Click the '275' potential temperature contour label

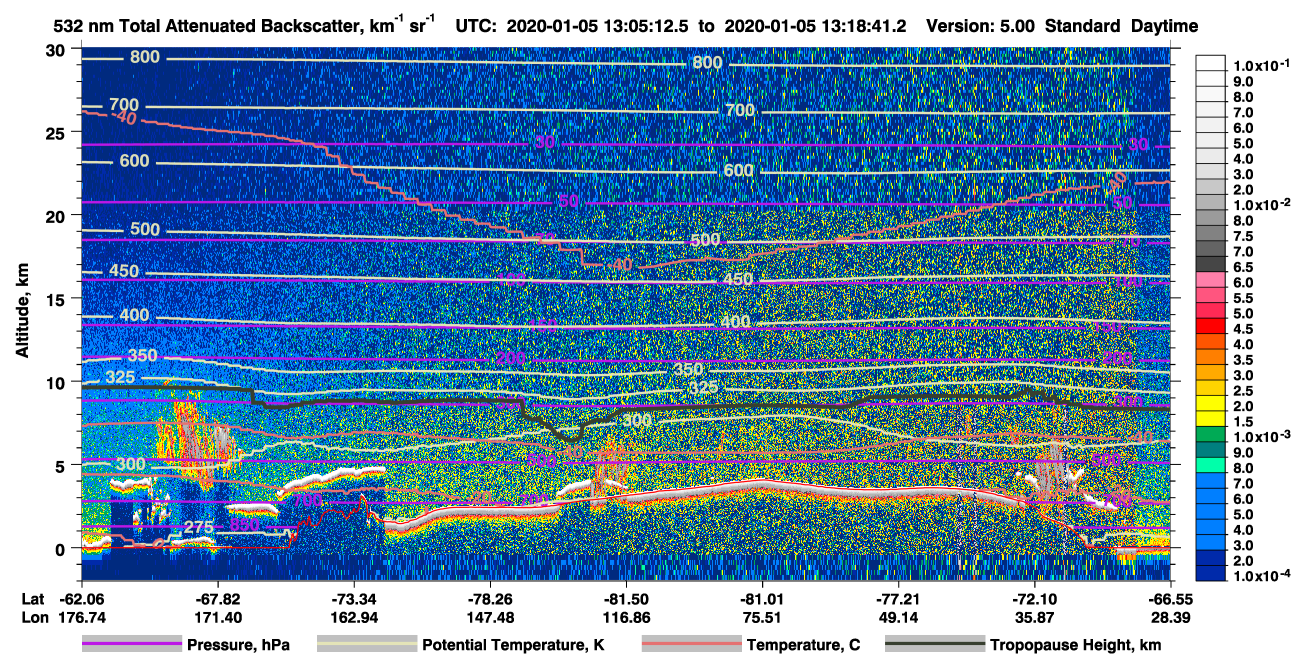[200, 528]
